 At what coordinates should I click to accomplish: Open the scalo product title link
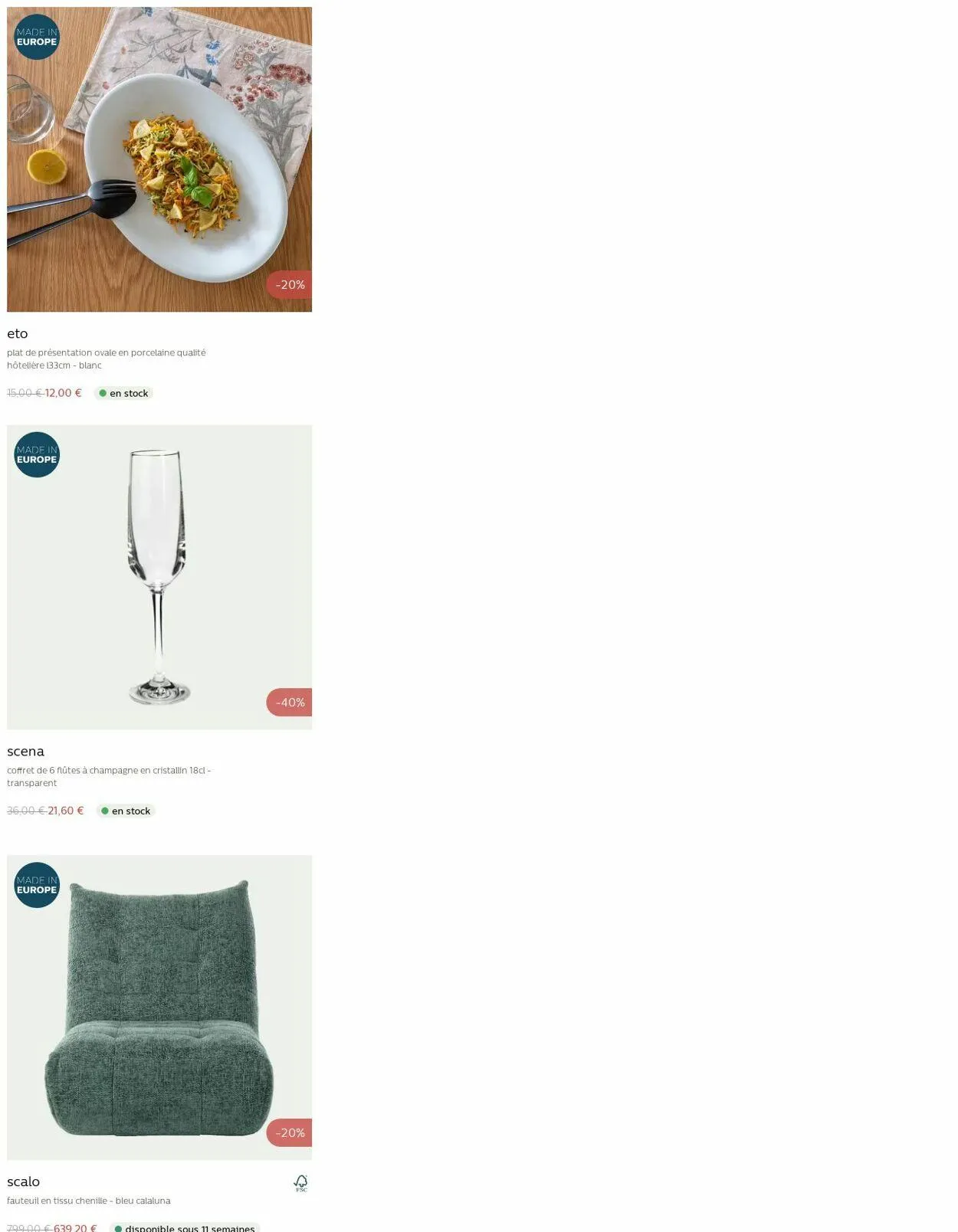23,1181
